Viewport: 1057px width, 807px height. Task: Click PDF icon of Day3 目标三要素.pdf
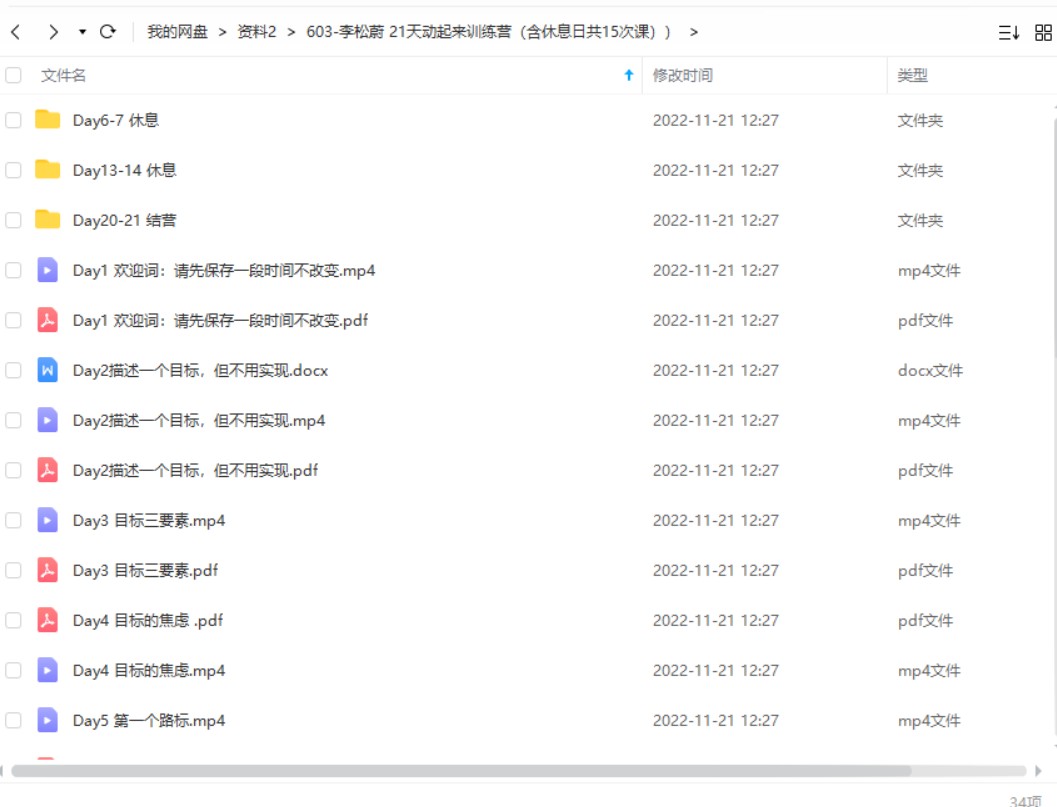47,570
